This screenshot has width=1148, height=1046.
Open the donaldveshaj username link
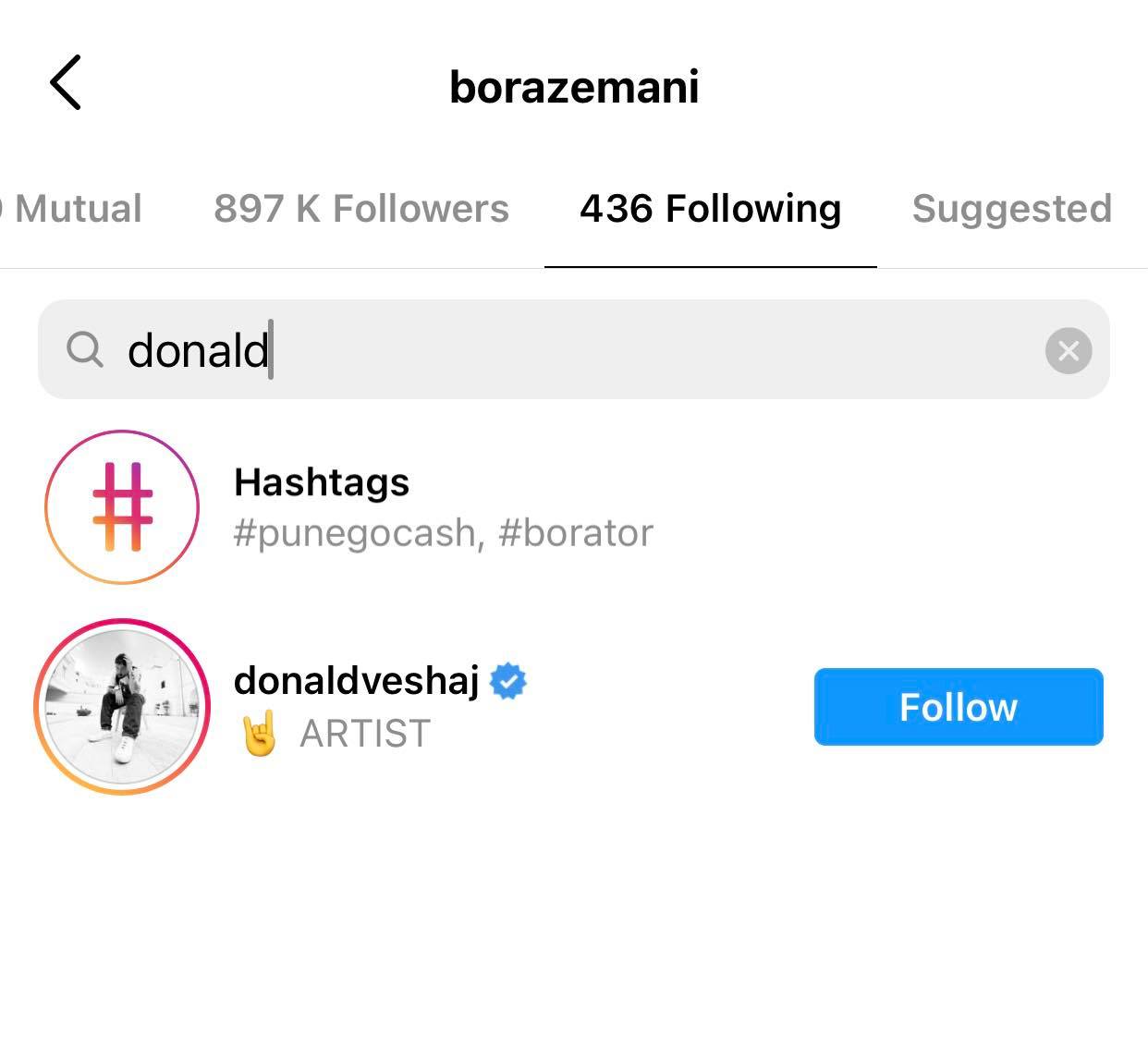[x=357, y=681]
